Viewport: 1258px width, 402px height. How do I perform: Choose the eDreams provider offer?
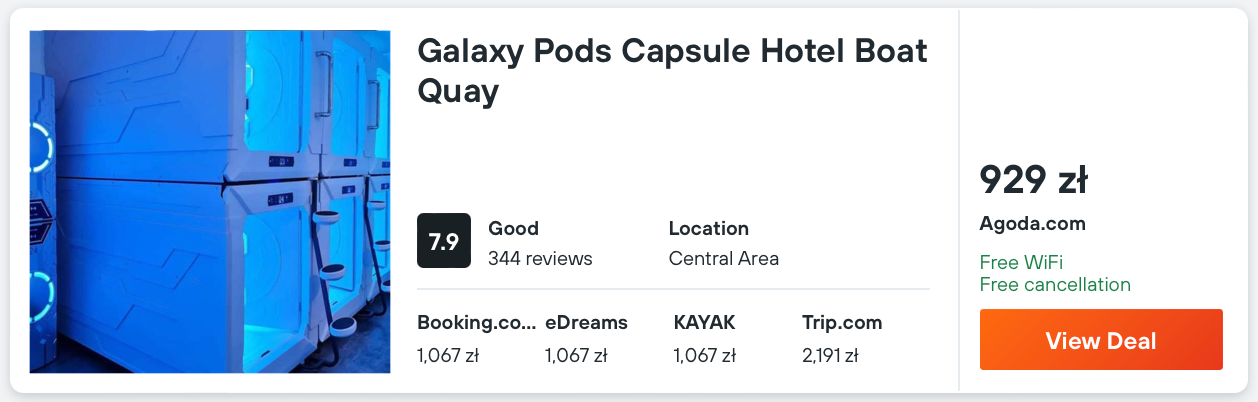click(x=586, y=323)
